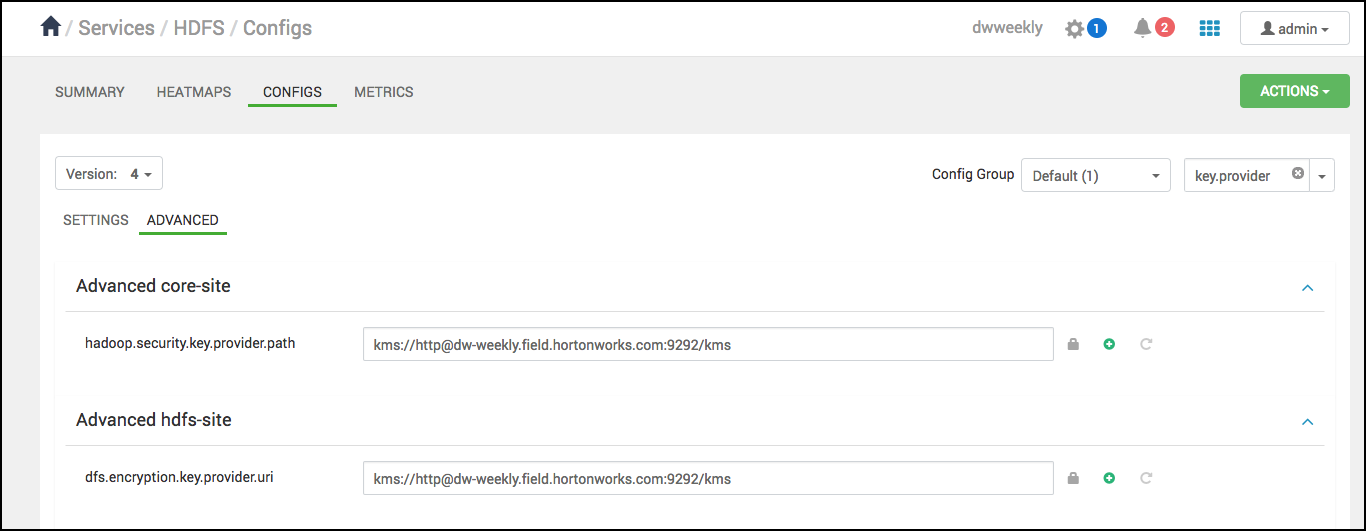1366x531 pixels.
Task: Open Config Group Default dropdown
Action: [1095, 175]
